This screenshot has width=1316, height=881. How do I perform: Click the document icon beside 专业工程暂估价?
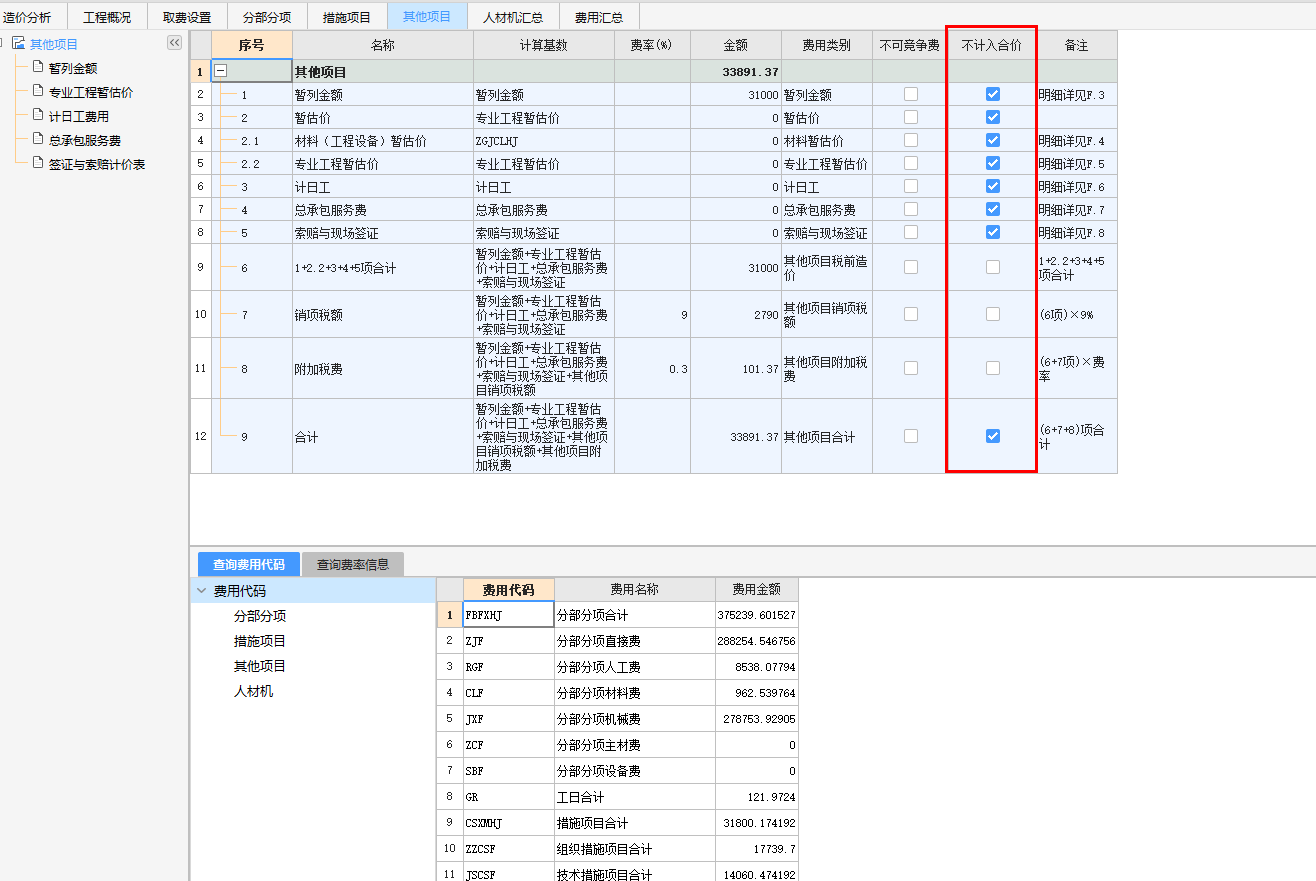(x=38, y=91)
